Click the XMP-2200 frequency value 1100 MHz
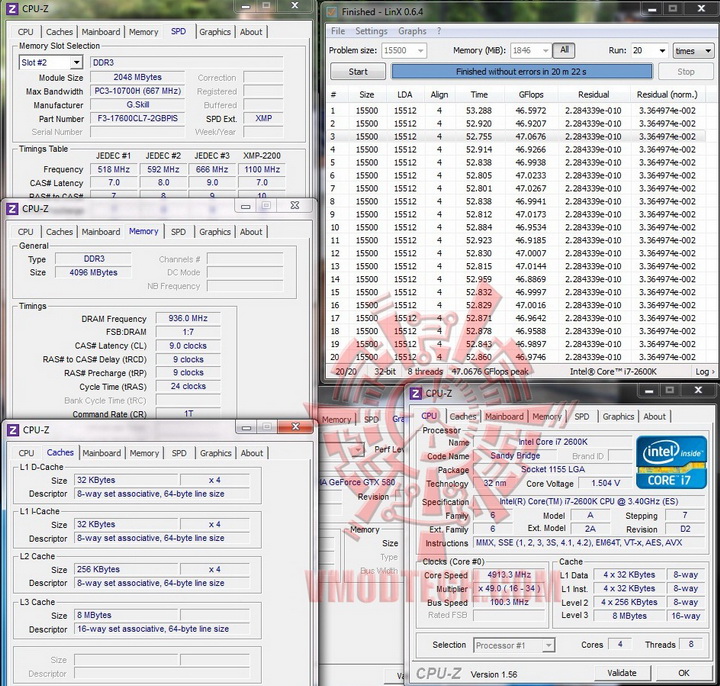Image resolution: width=720 pixels, height=686 pixels. point(262,169)
